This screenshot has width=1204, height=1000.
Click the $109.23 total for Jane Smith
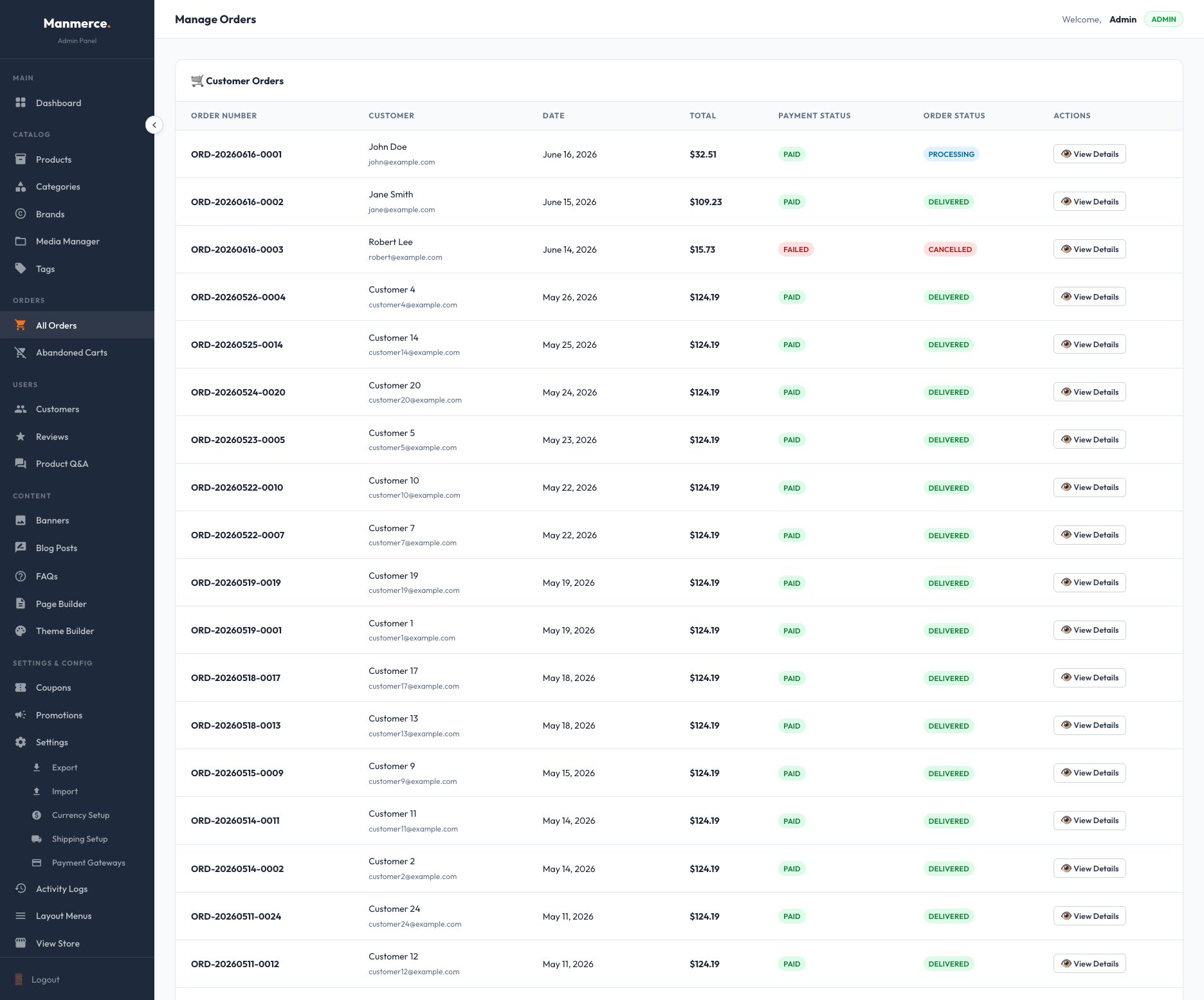tap(706, 202)
